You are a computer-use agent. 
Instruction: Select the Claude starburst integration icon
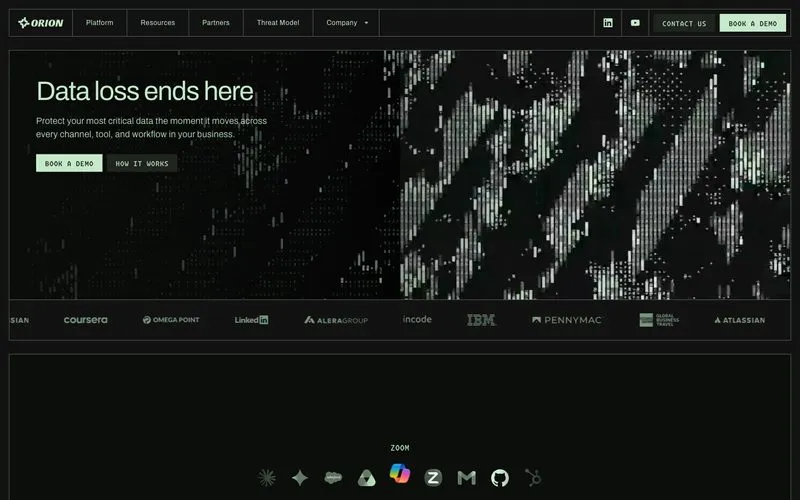(267, 478)
